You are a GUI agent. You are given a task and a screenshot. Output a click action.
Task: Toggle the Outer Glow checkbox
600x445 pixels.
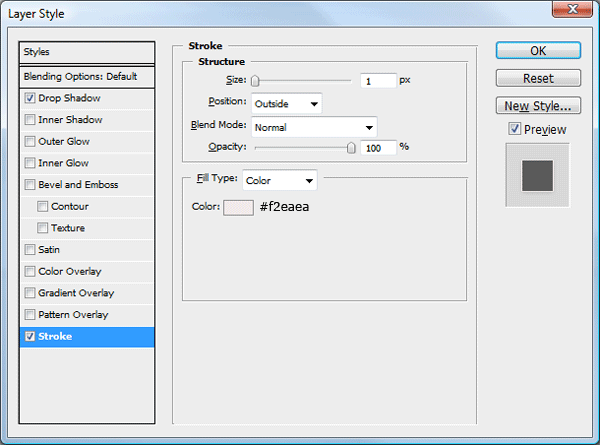point(32,142)
